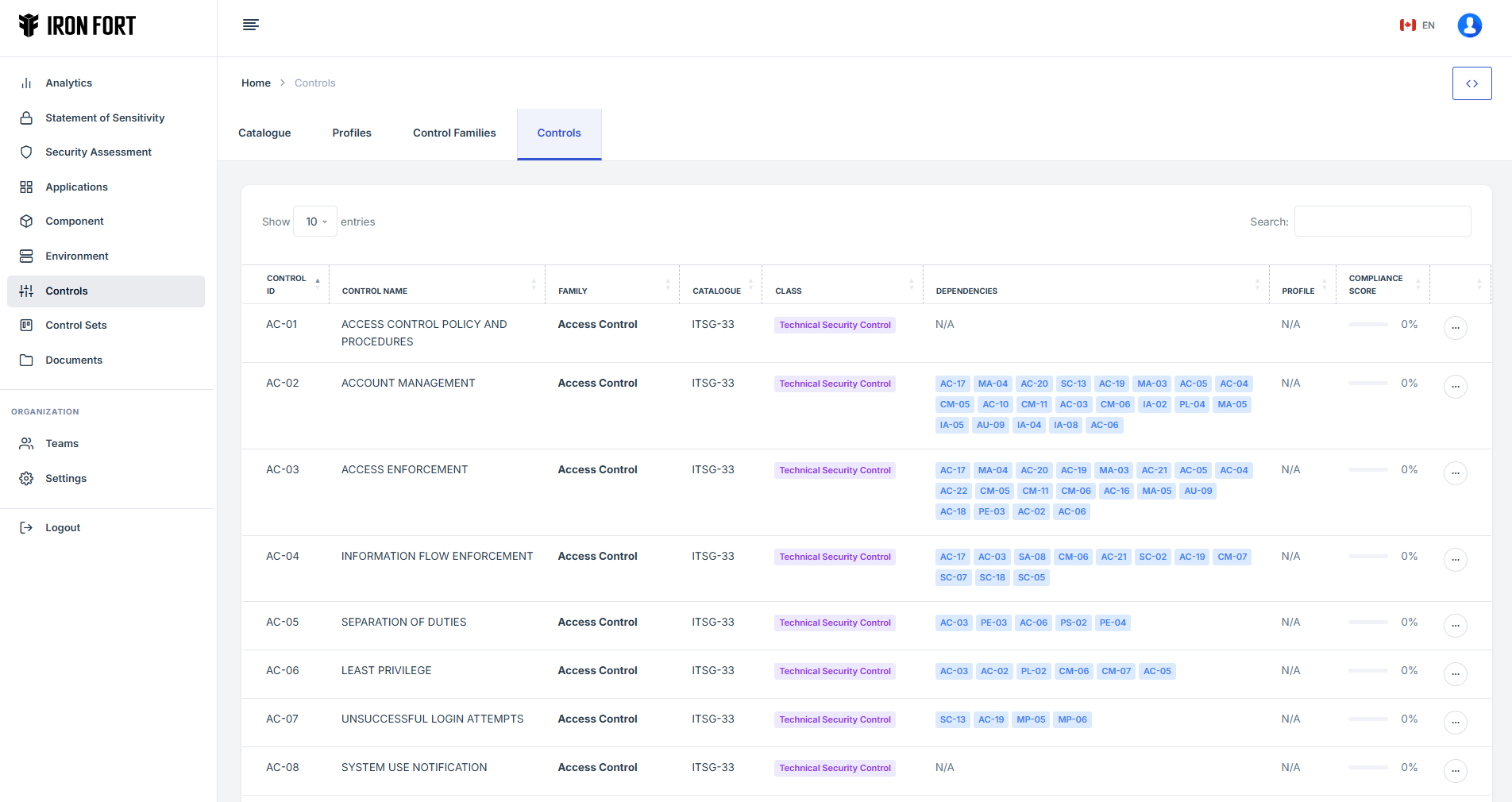
Task: Sort table by Compliance Score column
Action: pyautogui.click(x=1382, y=284)
